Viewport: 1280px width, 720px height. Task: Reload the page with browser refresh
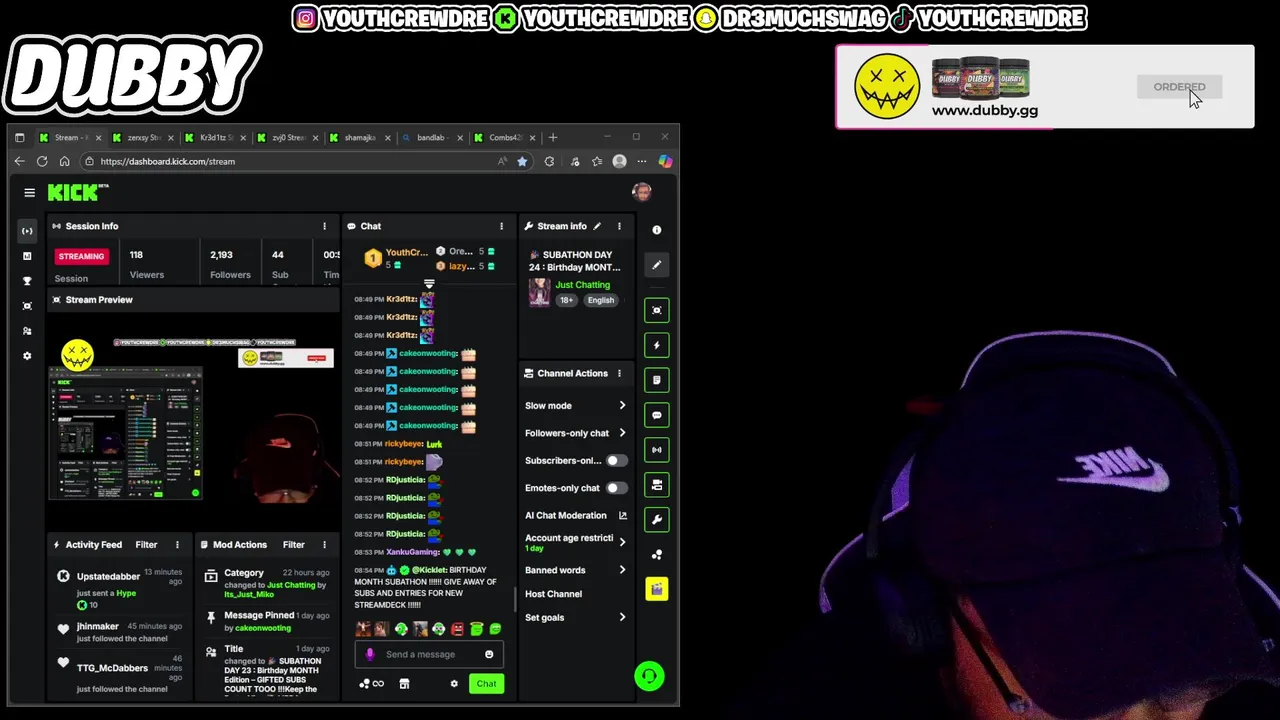pos(42,161)
